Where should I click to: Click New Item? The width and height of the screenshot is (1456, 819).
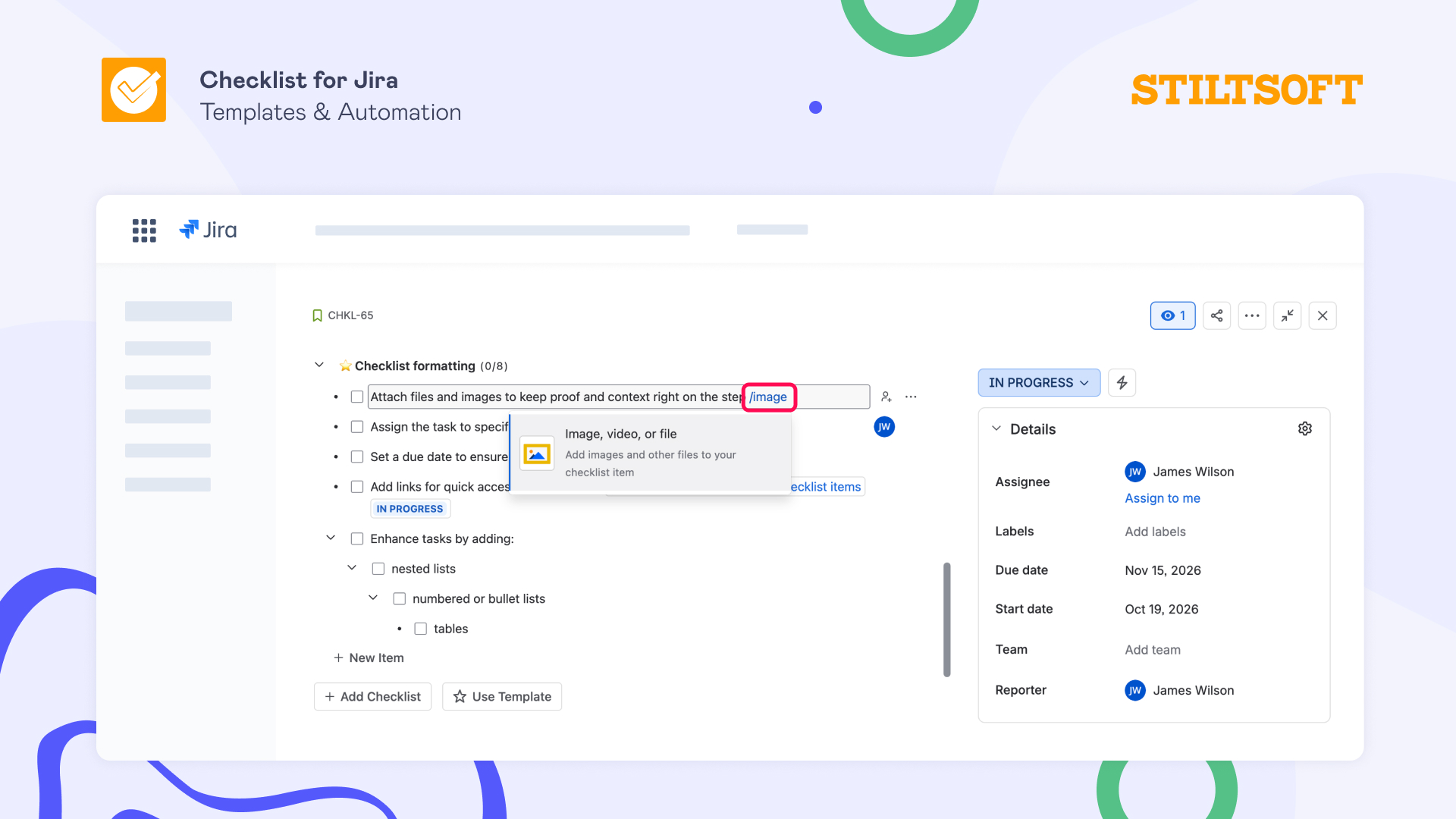(369, 658)
